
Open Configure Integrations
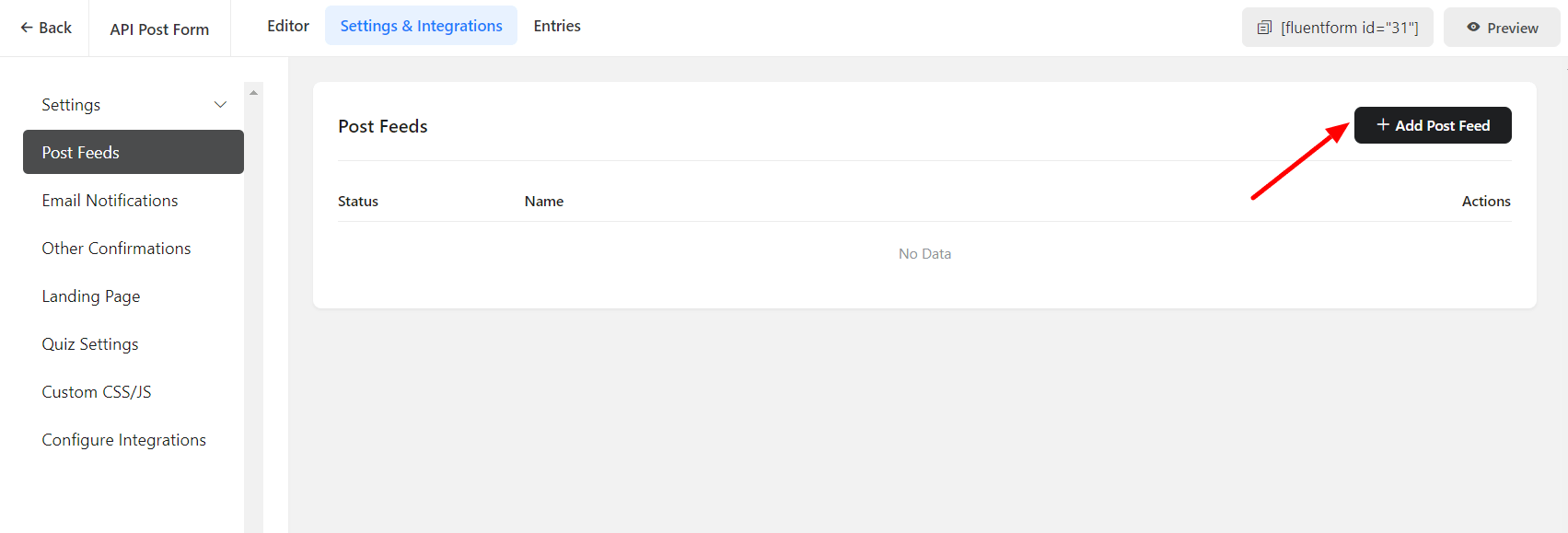click(x=124, y=440)
